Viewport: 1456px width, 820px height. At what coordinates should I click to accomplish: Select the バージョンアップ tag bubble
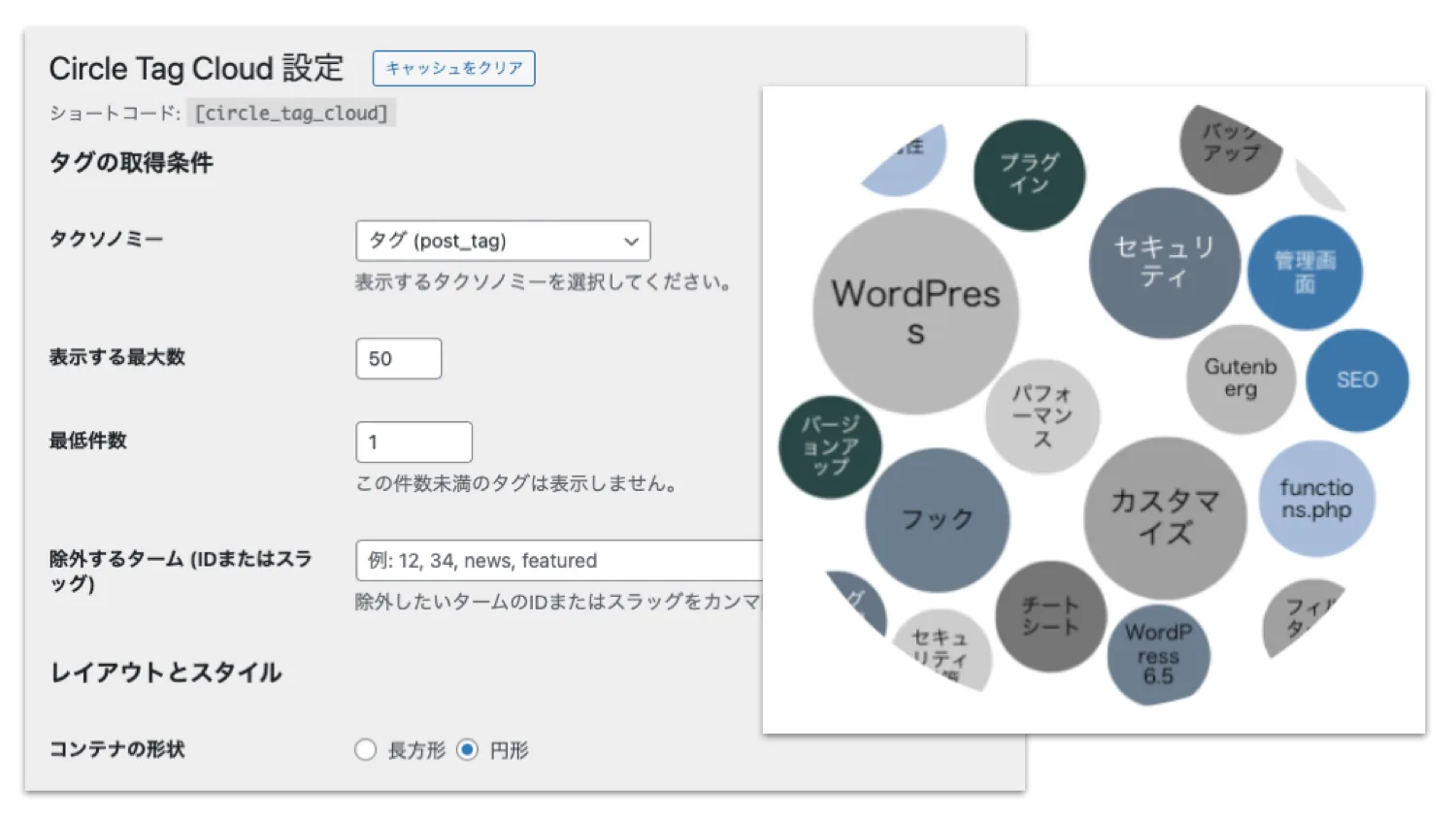coord(830,448)
